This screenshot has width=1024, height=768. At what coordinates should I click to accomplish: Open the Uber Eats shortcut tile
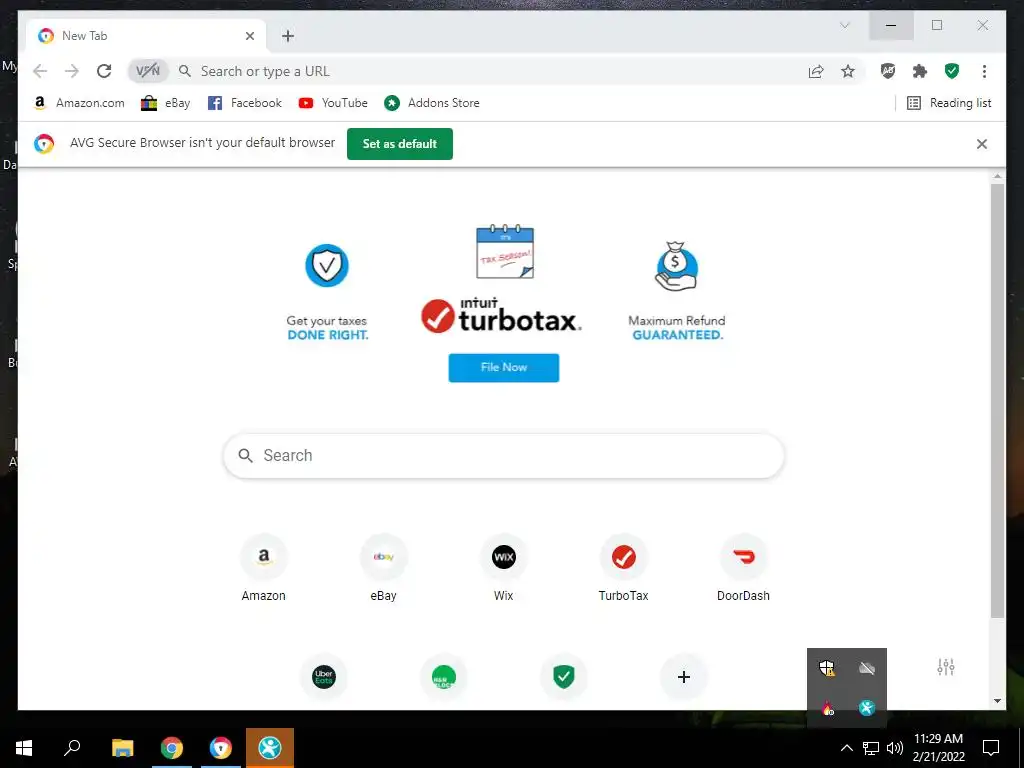pos(323,677)
